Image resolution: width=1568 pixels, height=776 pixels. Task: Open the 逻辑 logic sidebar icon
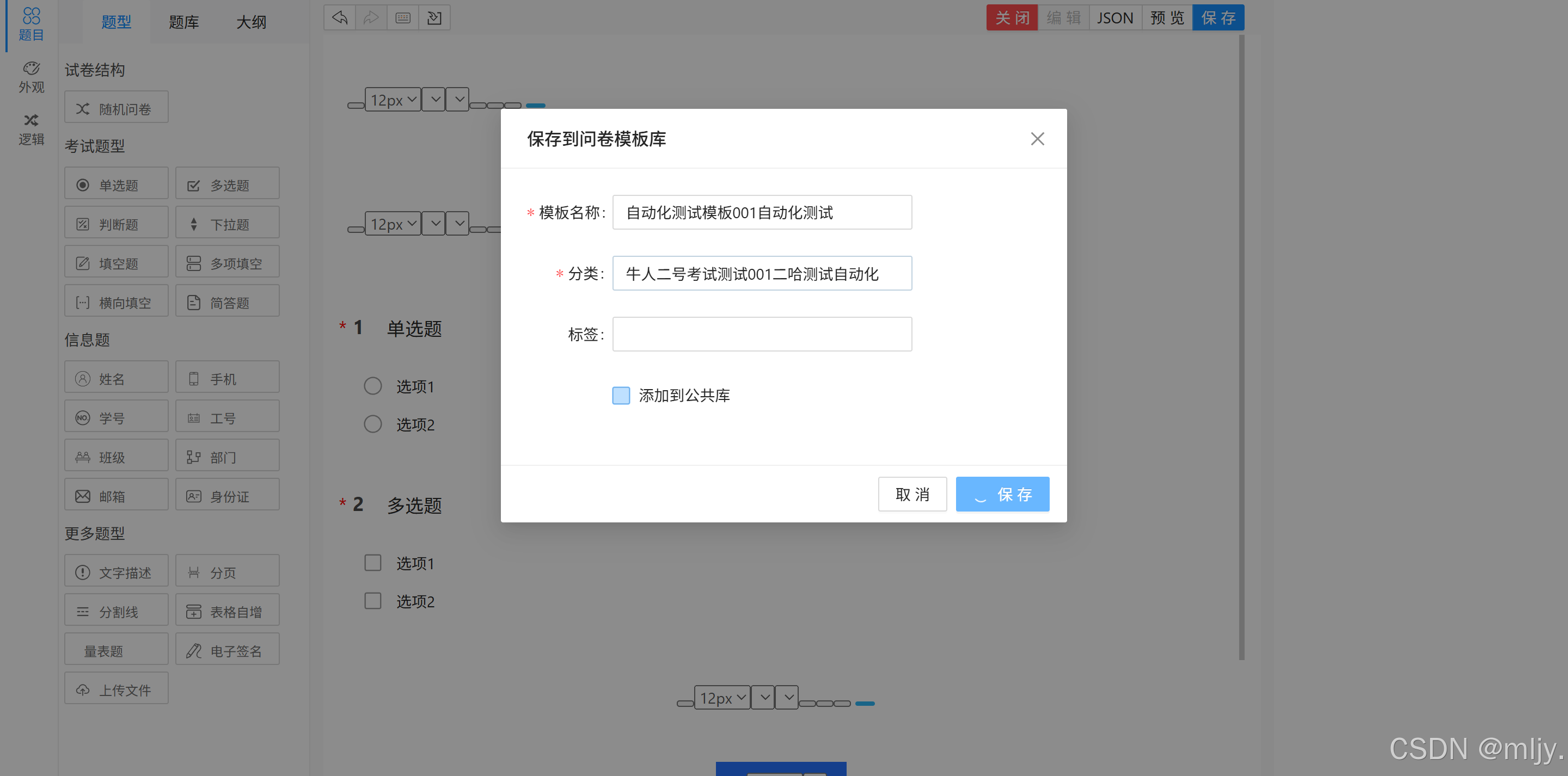pyautogui.click(x=31, y=129)
